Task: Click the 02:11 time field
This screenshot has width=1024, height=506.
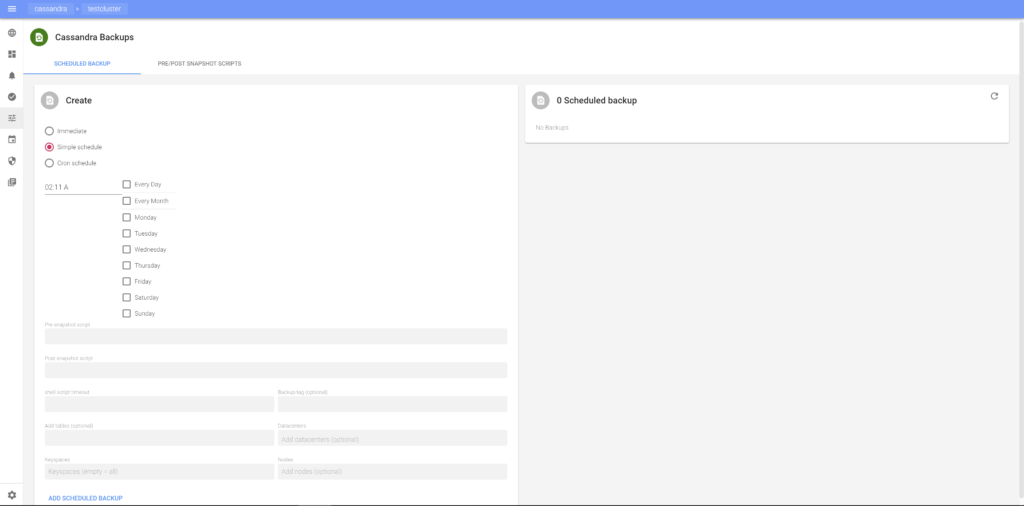Action: pyautogui.click(x=83, y=187)
